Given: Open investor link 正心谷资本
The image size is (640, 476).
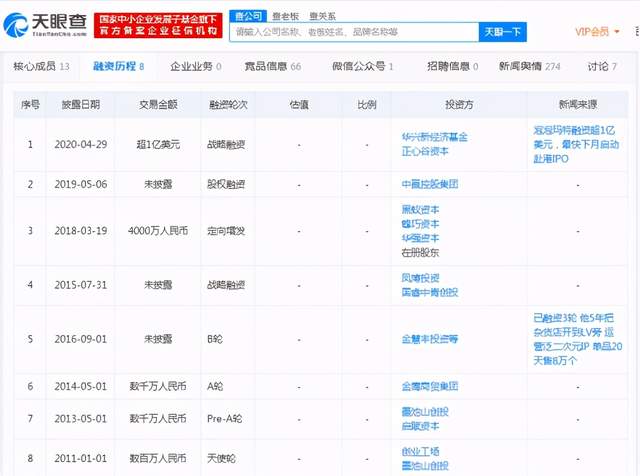Looking at the screenshot, I should 425,151.
